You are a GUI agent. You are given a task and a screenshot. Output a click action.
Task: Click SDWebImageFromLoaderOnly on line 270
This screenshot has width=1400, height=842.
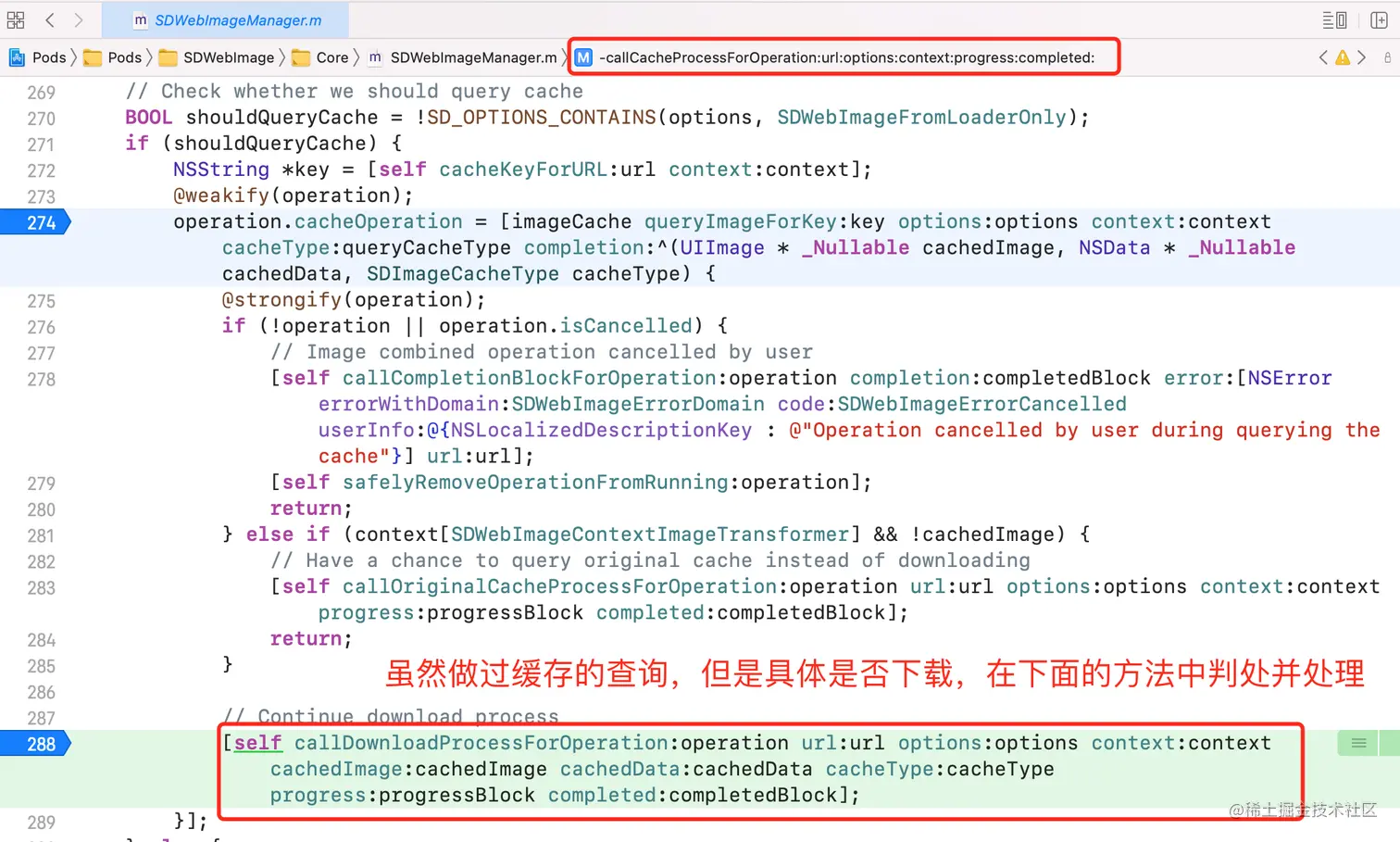[x=921, y=118]
